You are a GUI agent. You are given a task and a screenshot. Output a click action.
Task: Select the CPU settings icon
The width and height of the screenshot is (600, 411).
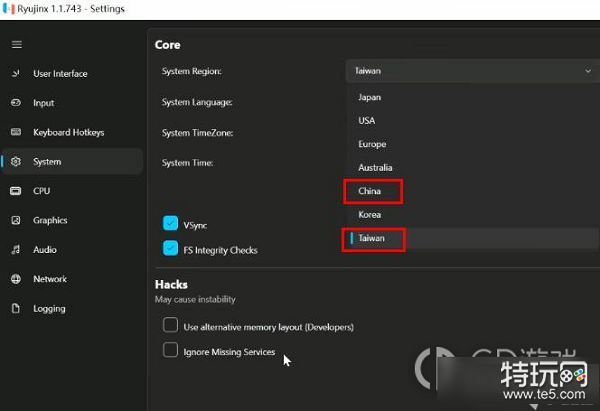pos(16,191)
